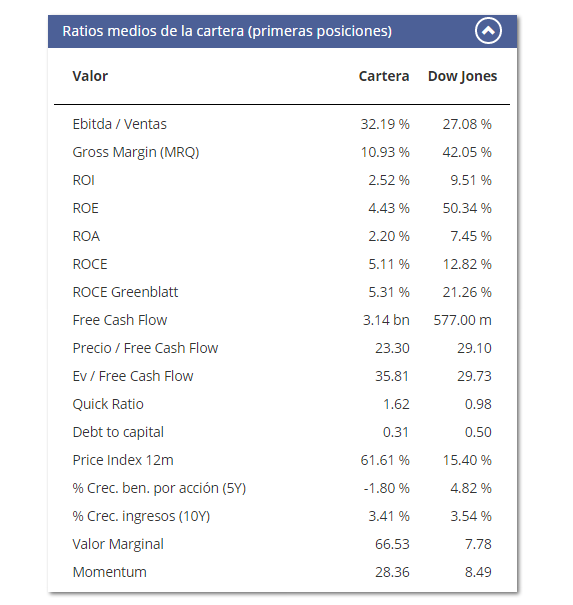Select the Price Index 12m label
This screenshot has width=573, height=605.
pyautogui.click(x=123, y=460)
